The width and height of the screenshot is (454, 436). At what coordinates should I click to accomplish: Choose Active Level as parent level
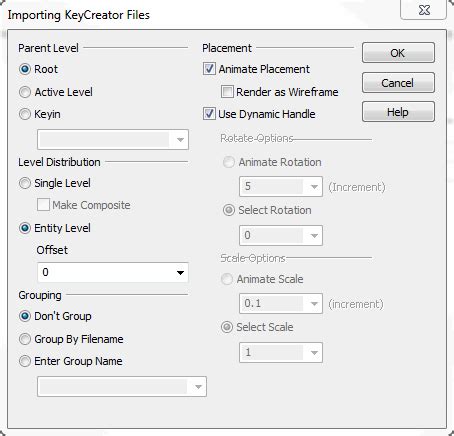(25, 92)
